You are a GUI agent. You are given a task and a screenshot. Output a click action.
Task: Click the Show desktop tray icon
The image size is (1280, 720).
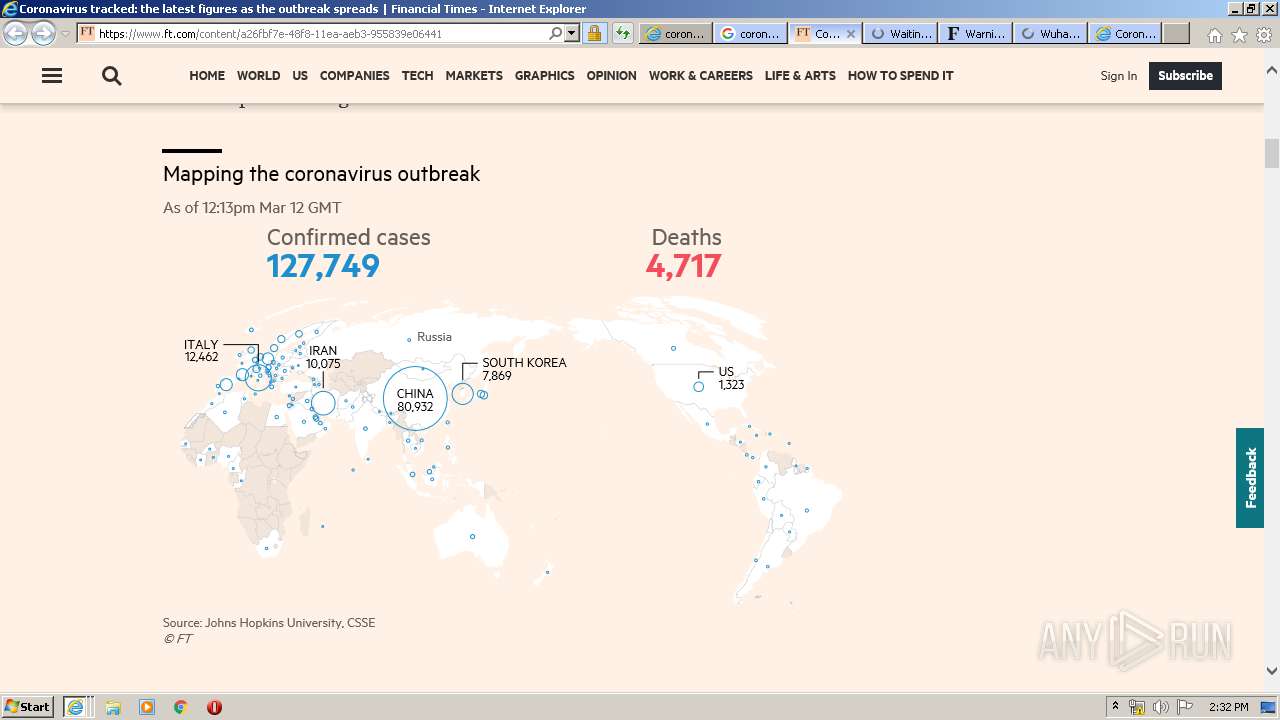pos(1269,707)
